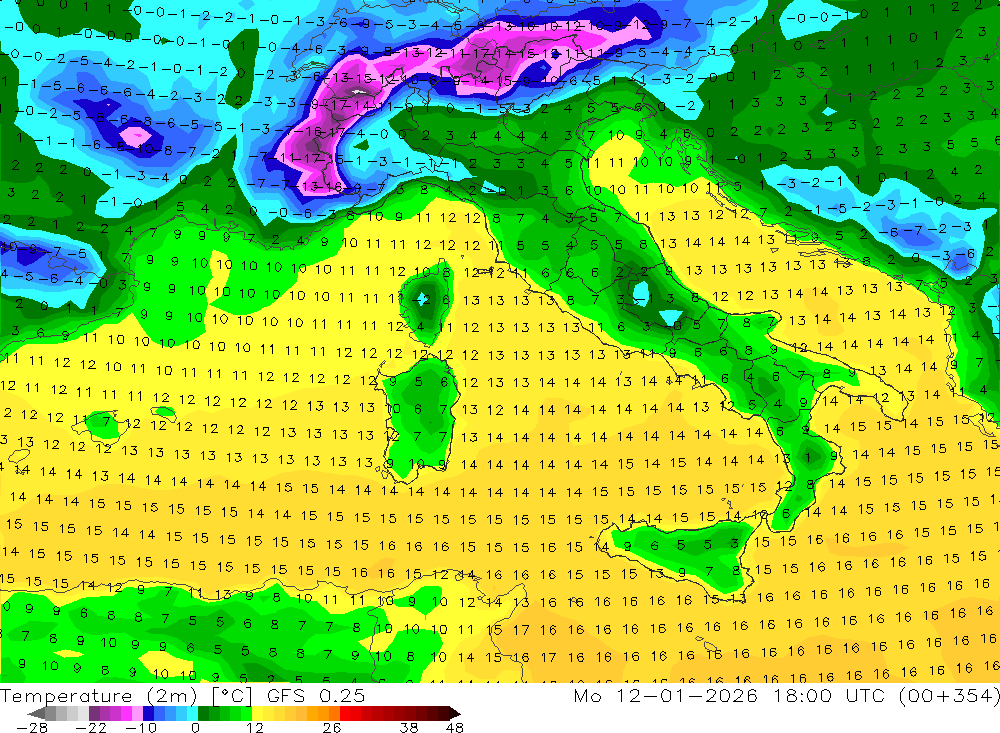Click the '48' legend value
The image size is (1000, 733).
455,728
